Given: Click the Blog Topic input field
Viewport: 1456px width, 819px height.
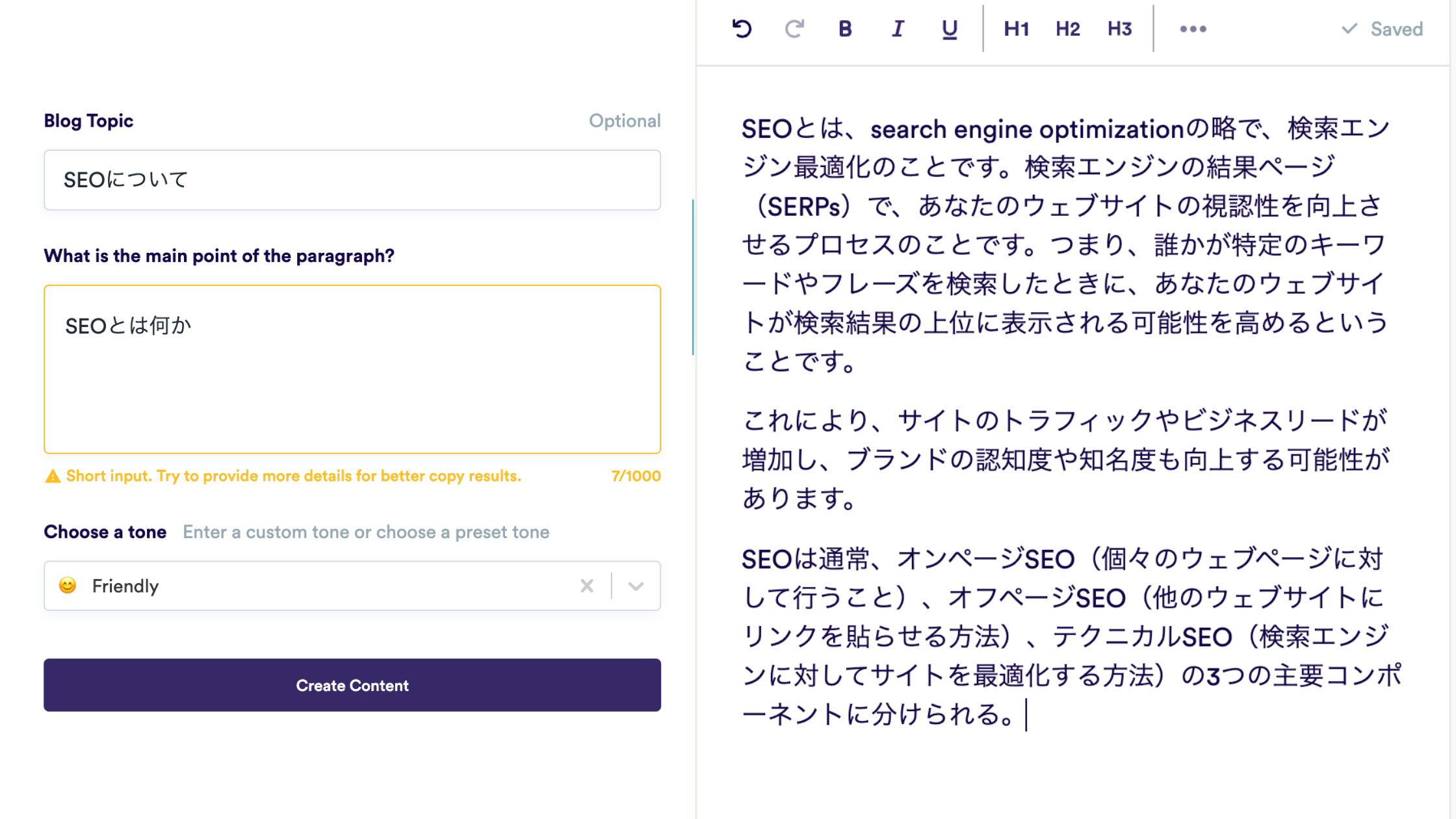Looking at the screenshot, I should (x=352, y=180).
